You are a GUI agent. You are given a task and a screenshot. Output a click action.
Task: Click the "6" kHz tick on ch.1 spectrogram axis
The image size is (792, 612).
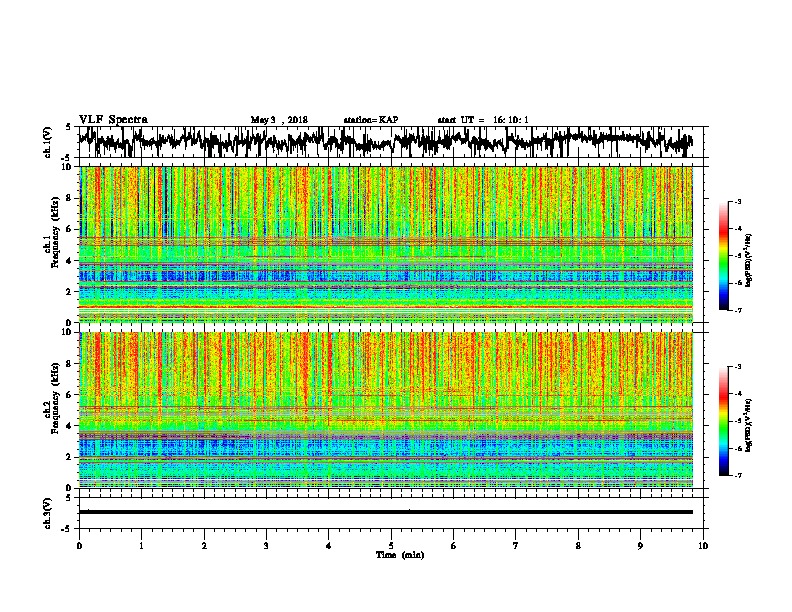pos(71,229)
